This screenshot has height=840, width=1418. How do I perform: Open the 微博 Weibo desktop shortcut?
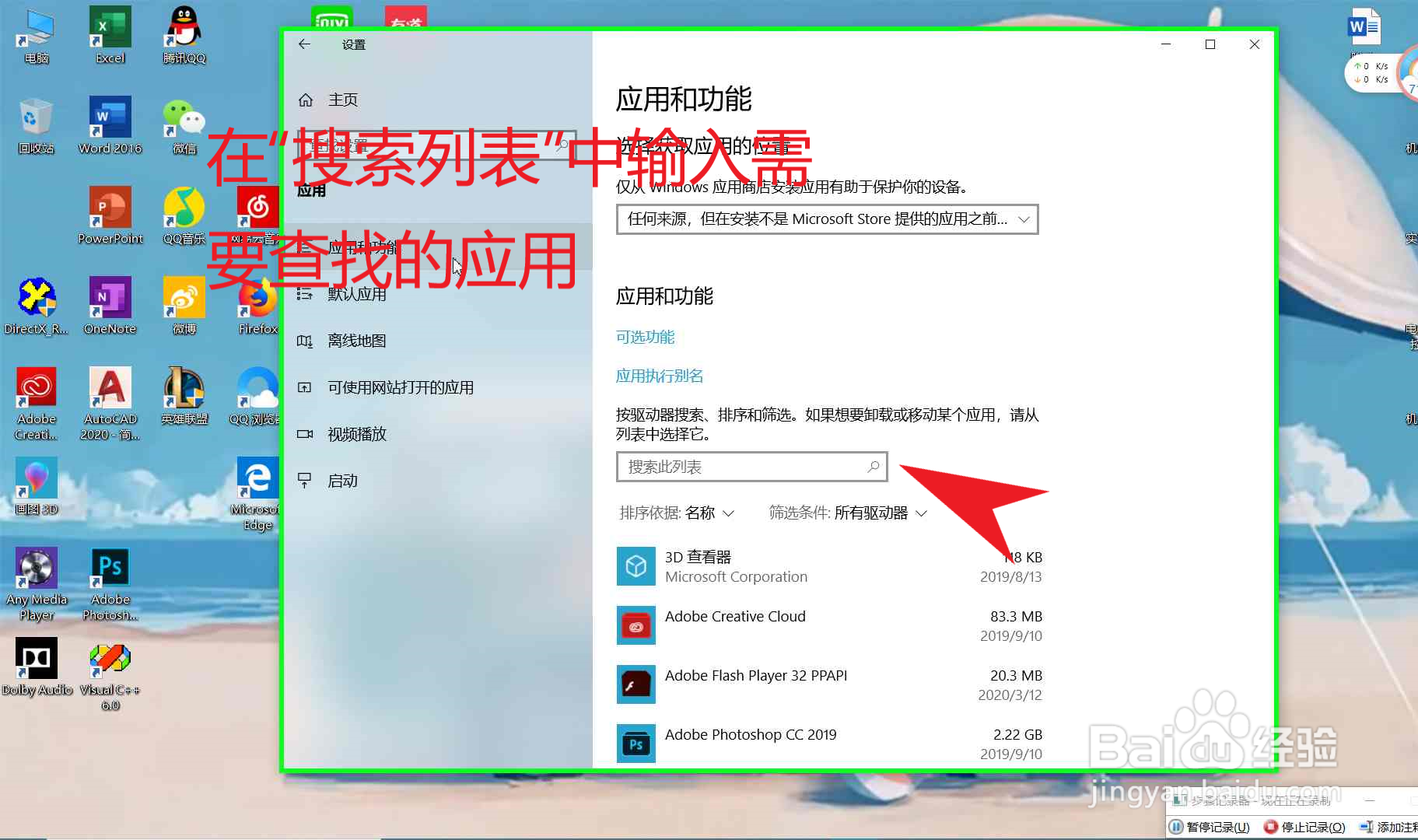coord(184,306)
